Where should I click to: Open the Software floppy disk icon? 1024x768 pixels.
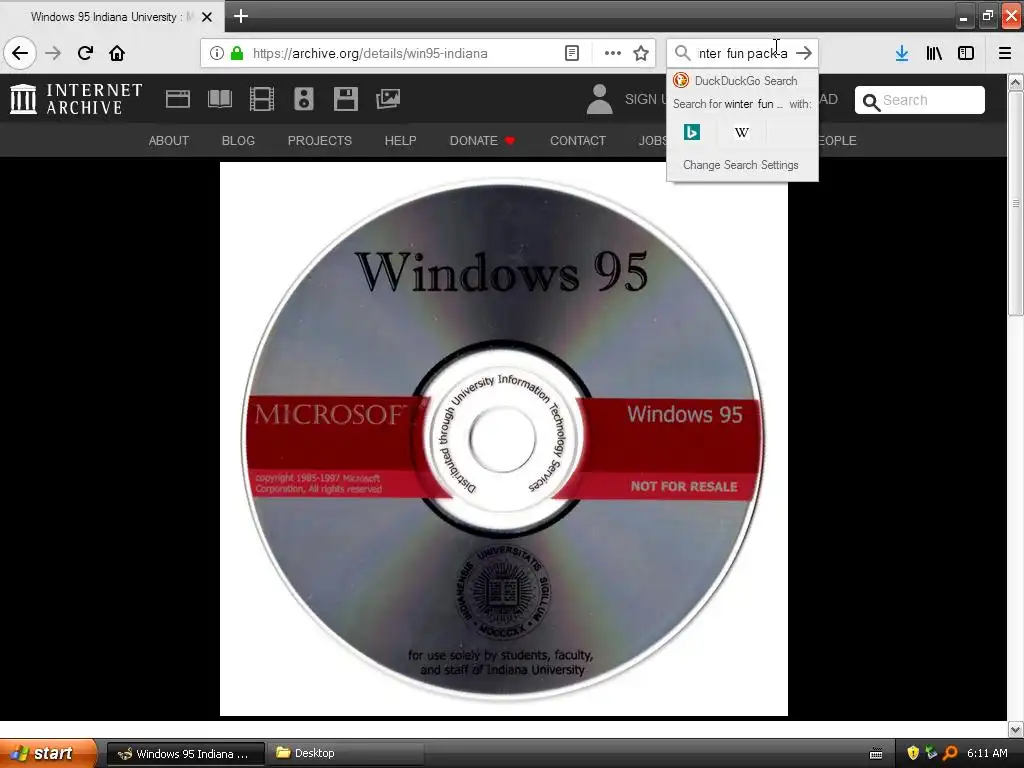pos(345,99)
